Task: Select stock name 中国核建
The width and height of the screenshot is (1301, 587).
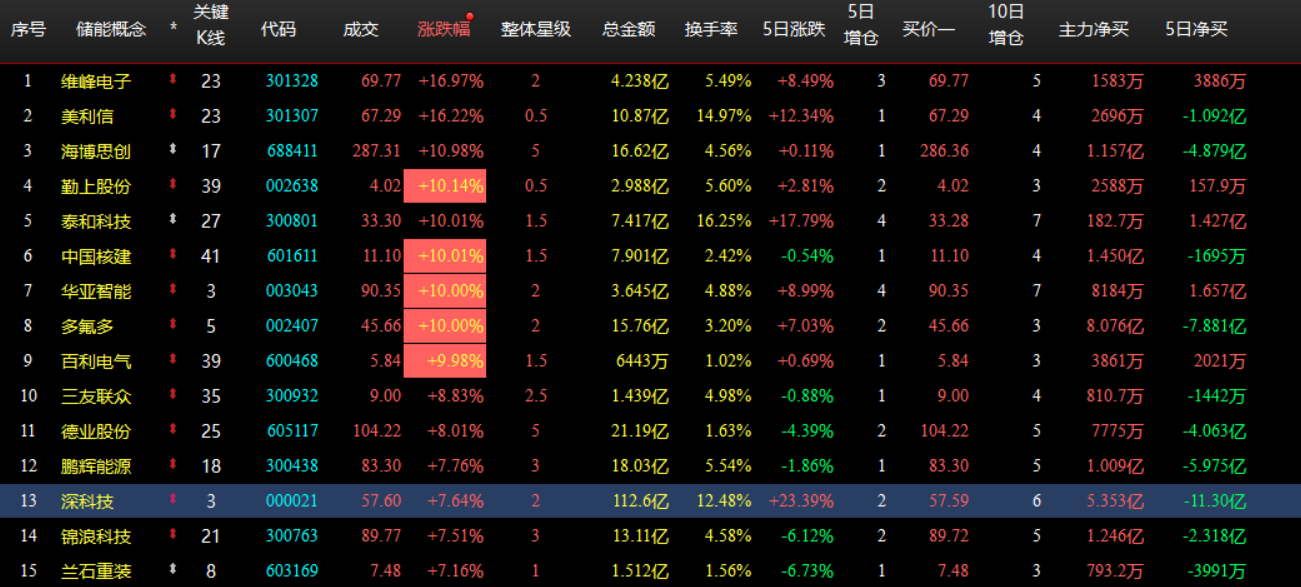Action: pos(96,256)
